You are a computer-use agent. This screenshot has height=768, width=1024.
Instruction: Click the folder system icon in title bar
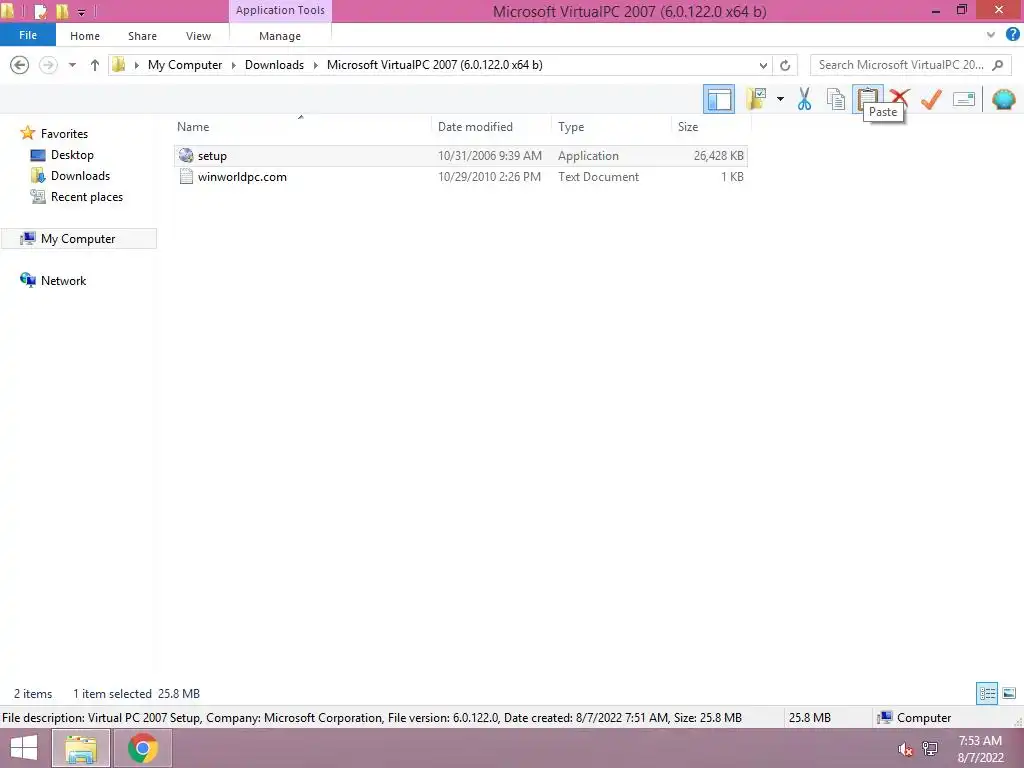pyautogui.click(x=7, y=11)
